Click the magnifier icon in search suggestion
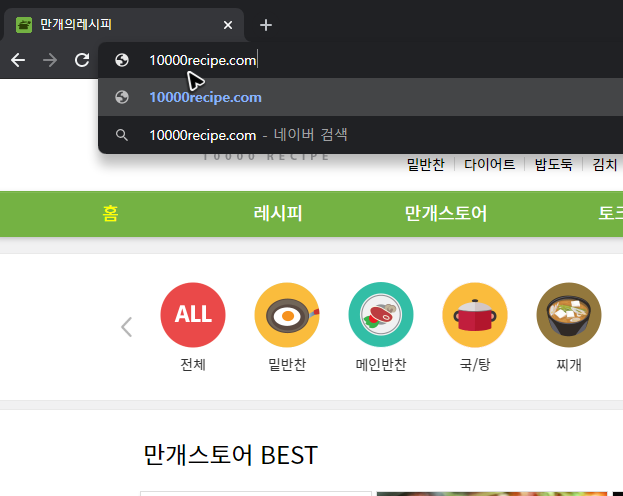 (x=122, y=135)
